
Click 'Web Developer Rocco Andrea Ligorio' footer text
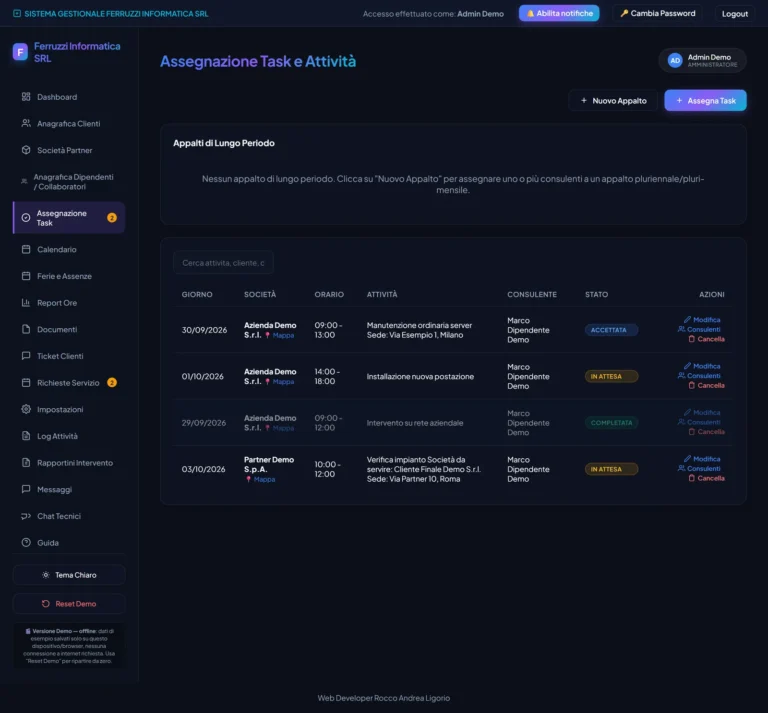[384, 698]
